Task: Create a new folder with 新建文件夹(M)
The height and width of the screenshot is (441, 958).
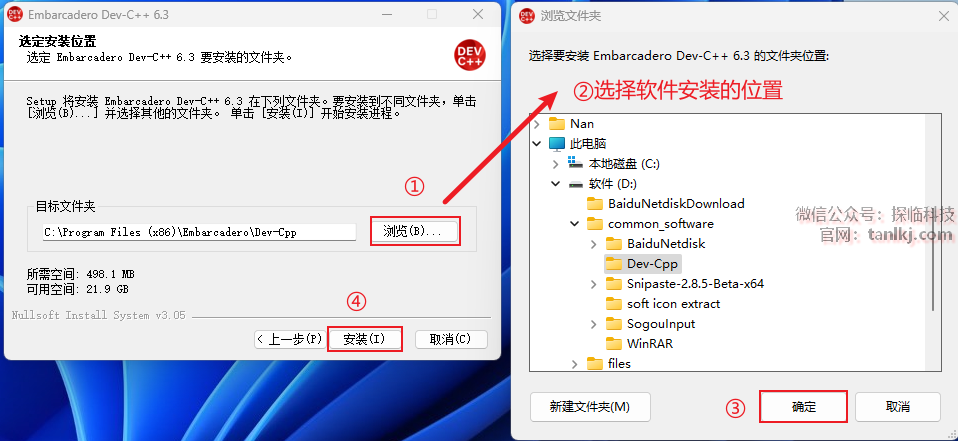Action: coord(590,407)
